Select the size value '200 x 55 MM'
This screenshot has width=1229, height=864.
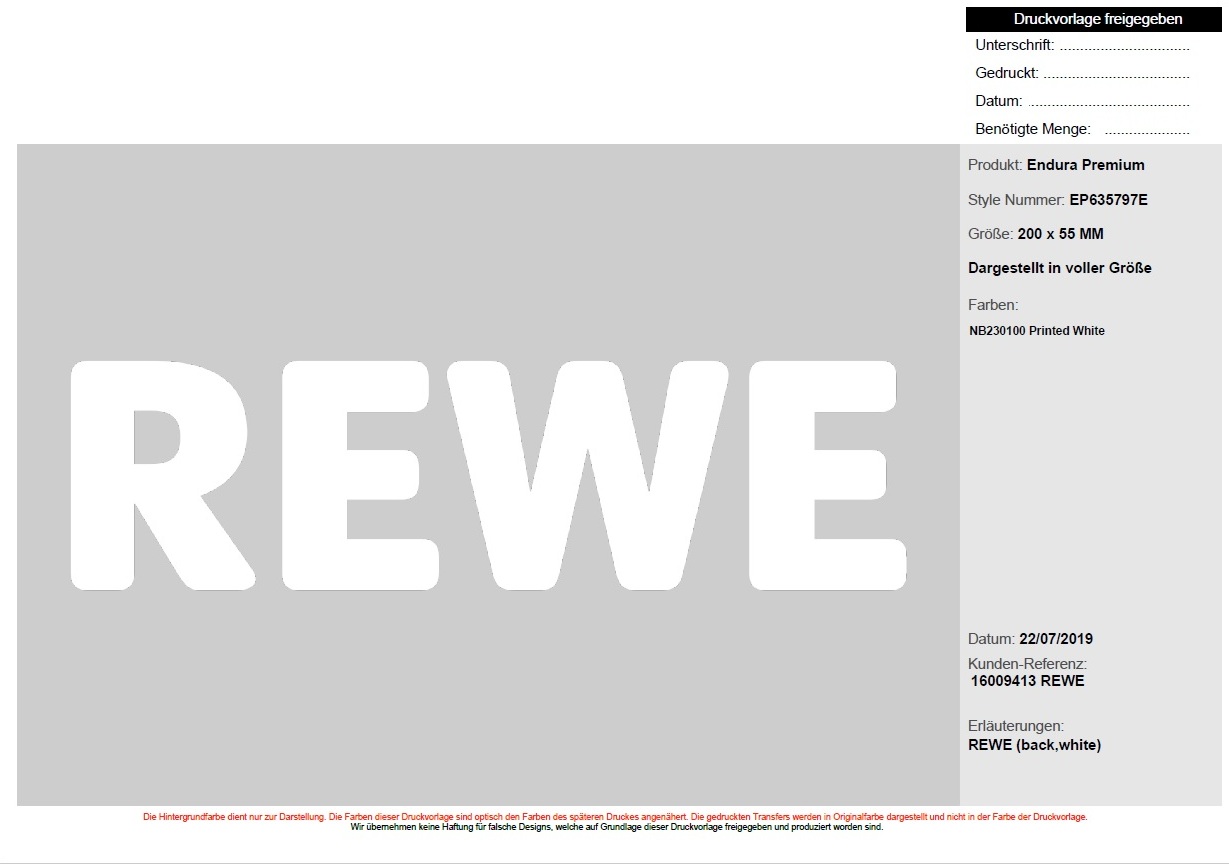pyautogui.click(x=1061, y=234)
